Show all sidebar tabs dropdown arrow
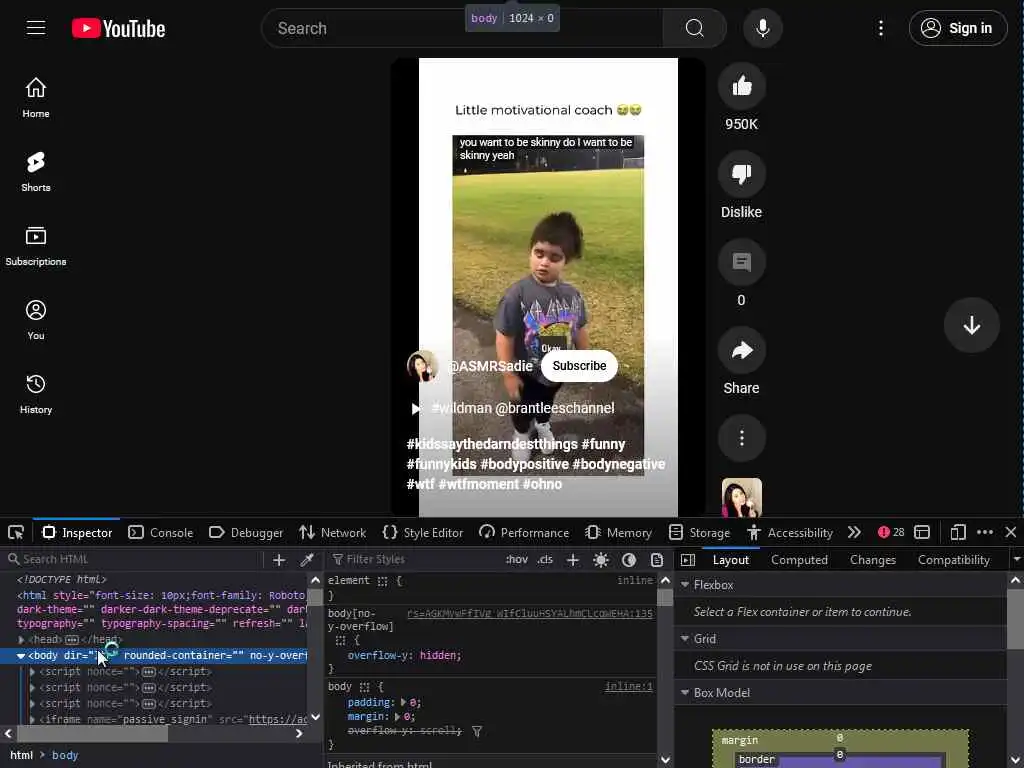This screenshot has width=1024, height=768. [x=1016, y=560]
